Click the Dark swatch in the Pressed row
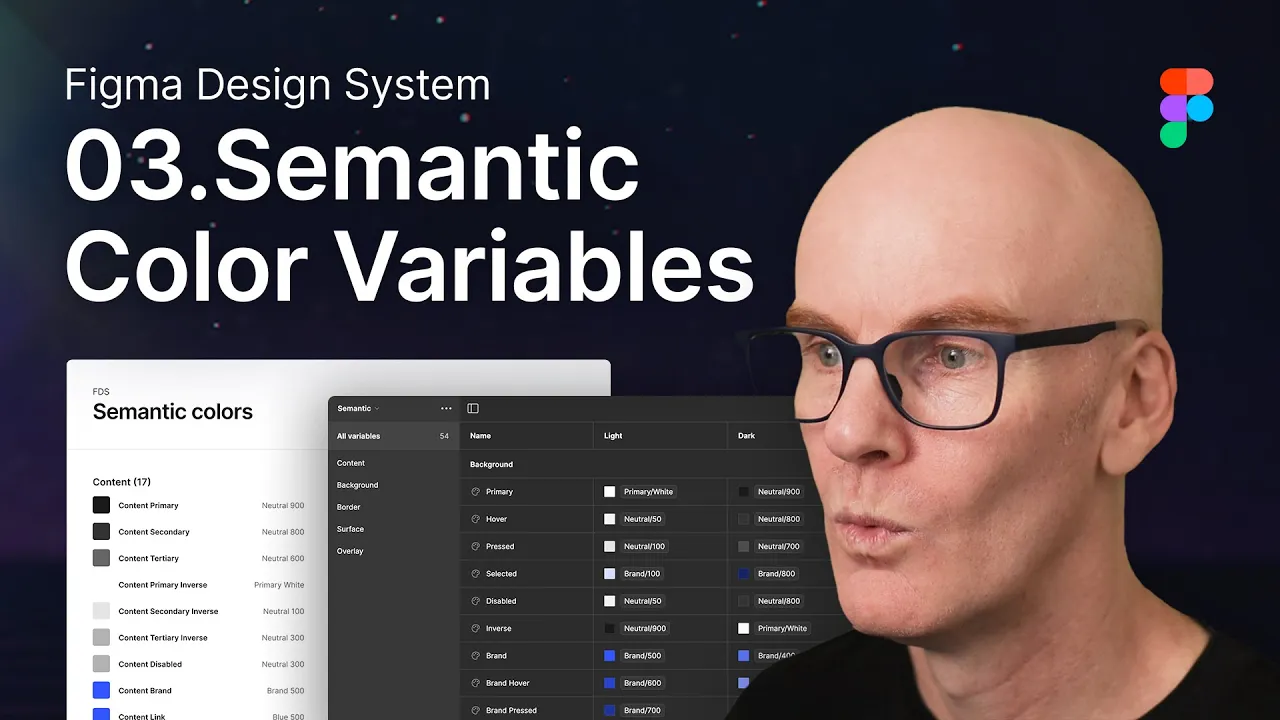Image resolution: width=1280 pixels, height=720 pixels. 744,546
